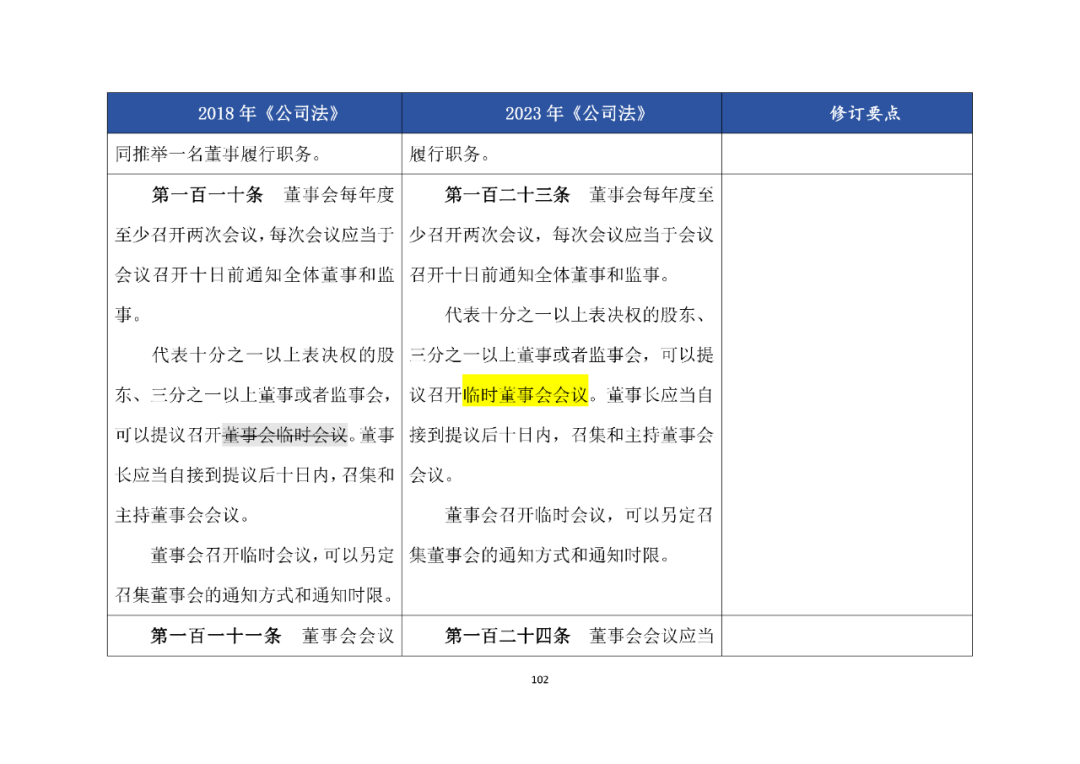Click the 第一百一十一条 article heading
The image size is (1080, 764).
[216, 636]
